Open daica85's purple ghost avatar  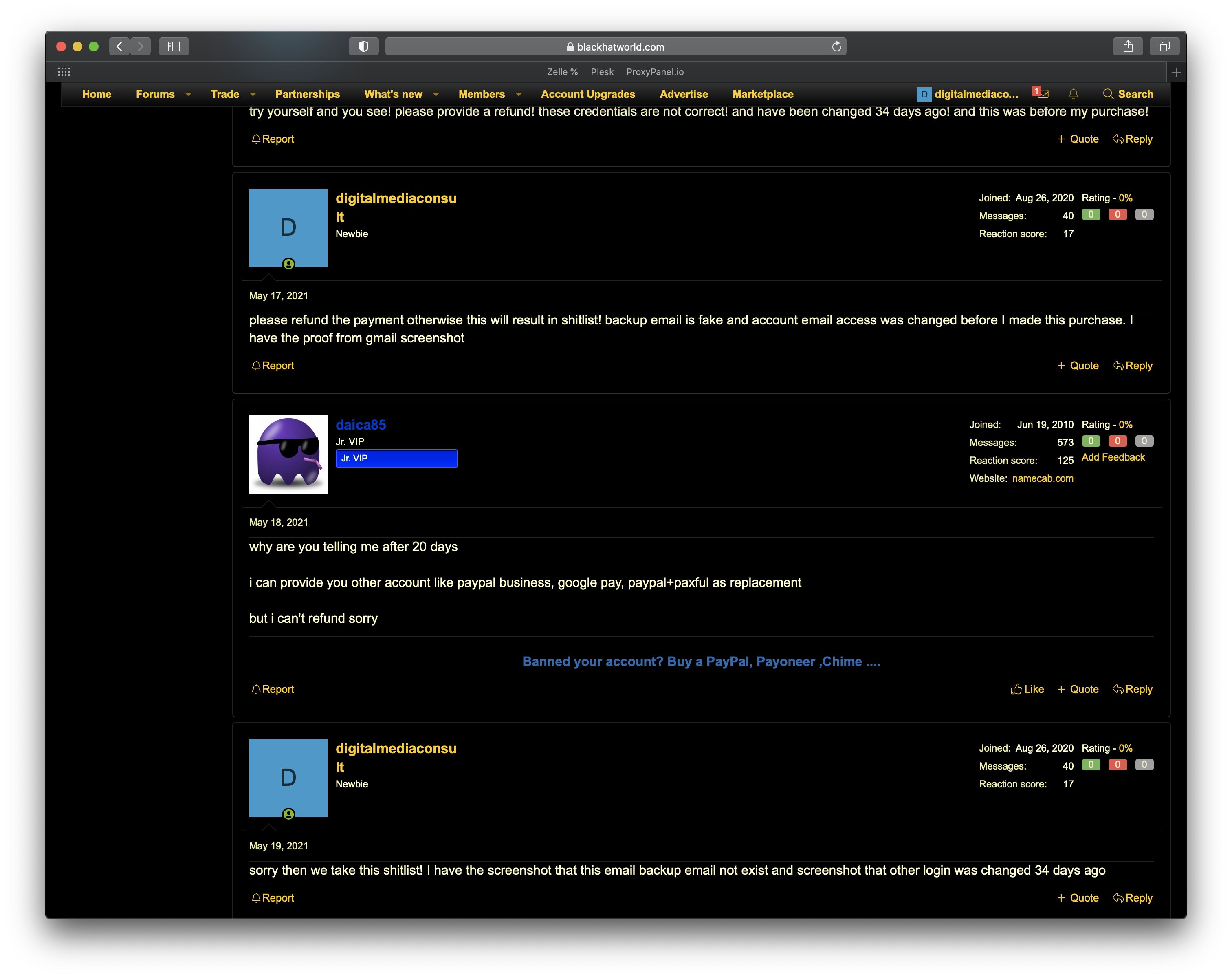288,454
